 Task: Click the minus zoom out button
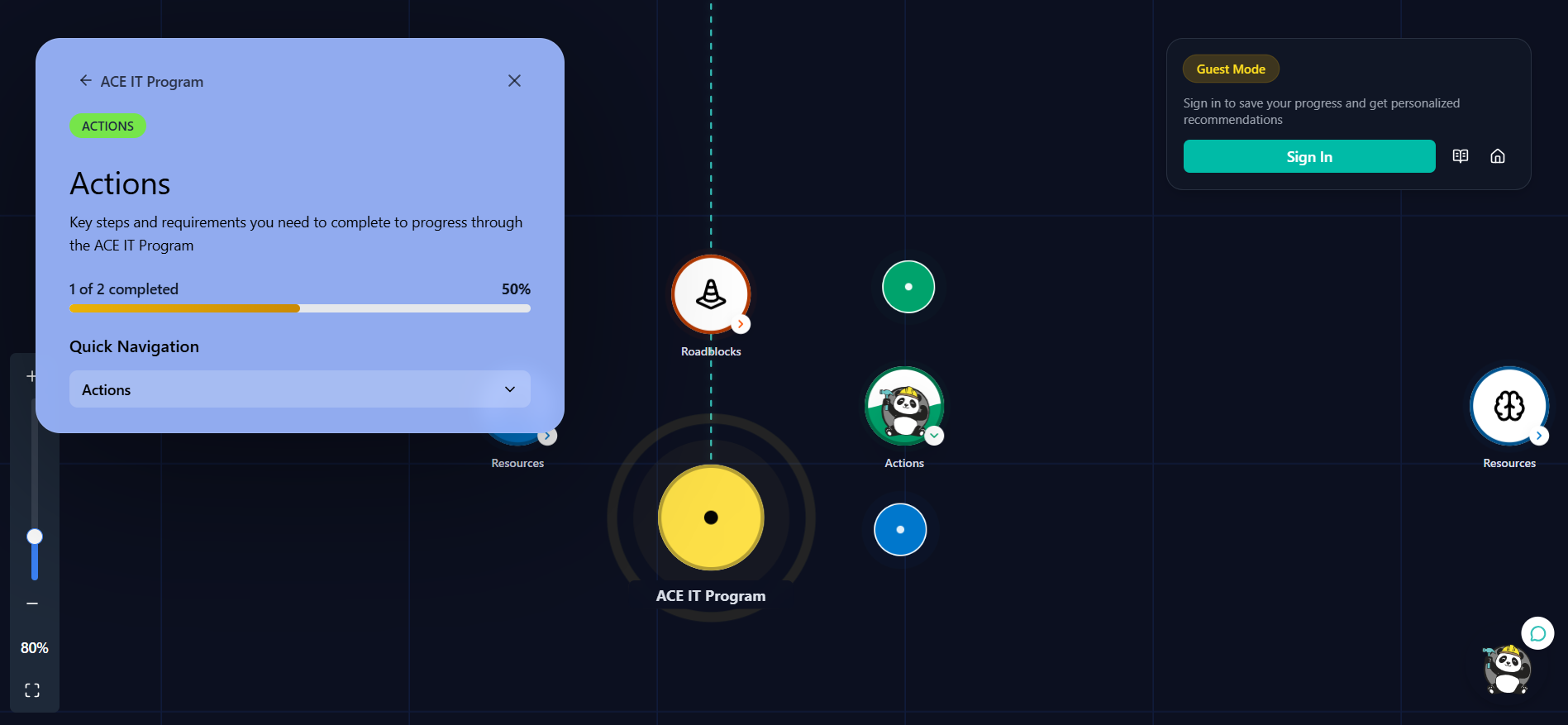pos(32,603)
